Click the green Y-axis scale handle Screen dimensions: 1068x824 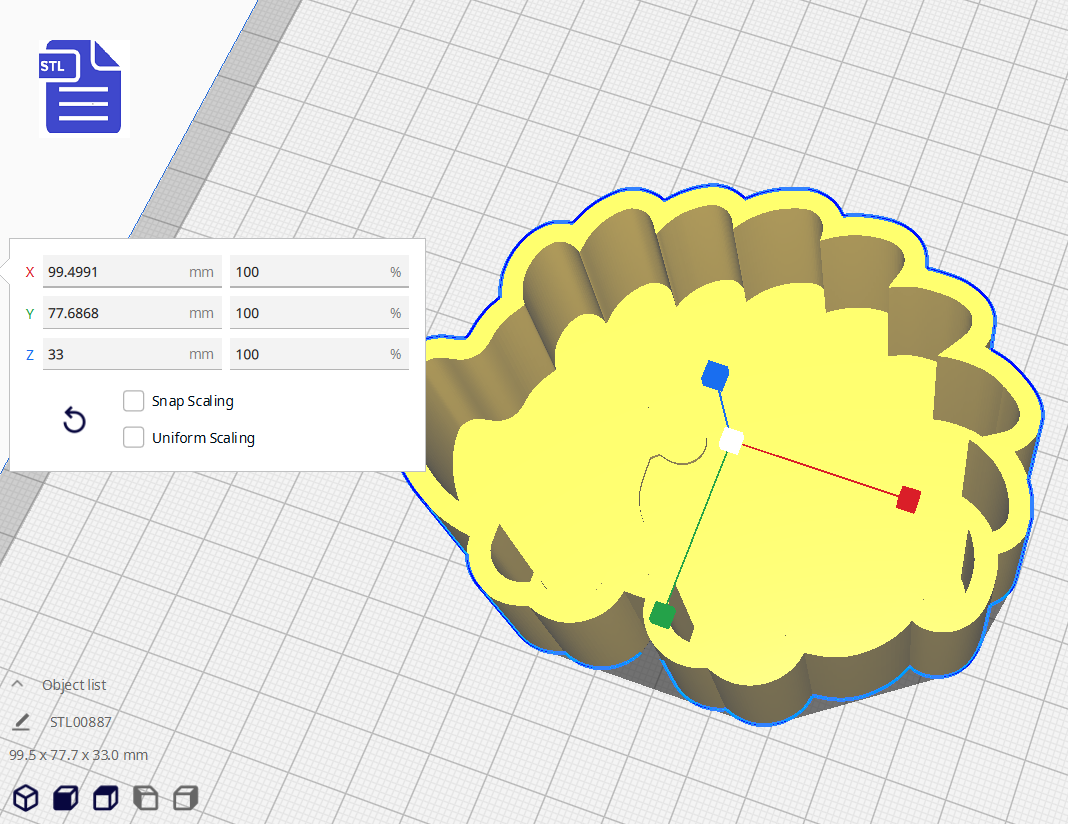coord(662,614)
